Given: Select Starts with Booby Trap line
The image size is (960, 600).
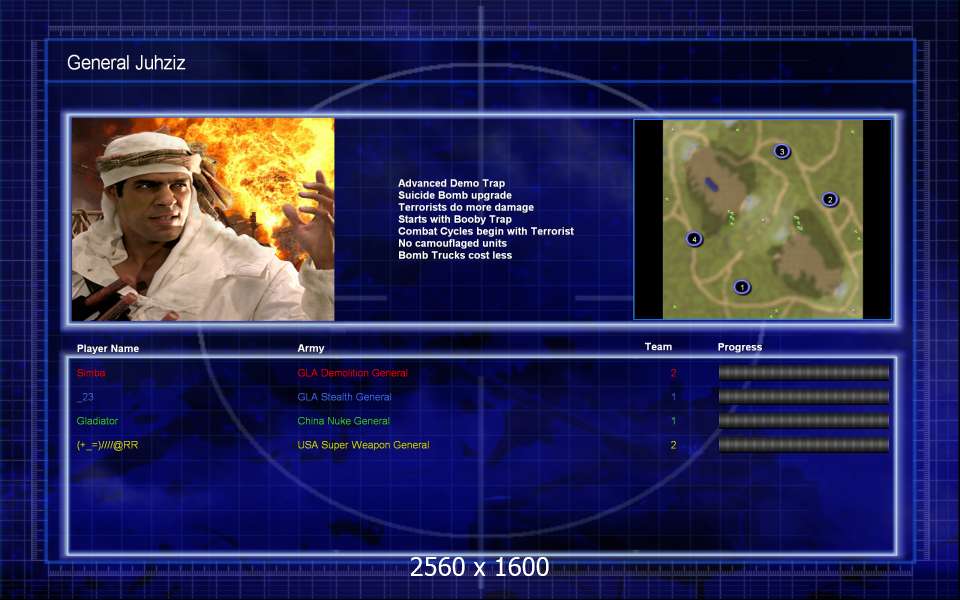Looking at the screenshot, I should click(455, 219).
